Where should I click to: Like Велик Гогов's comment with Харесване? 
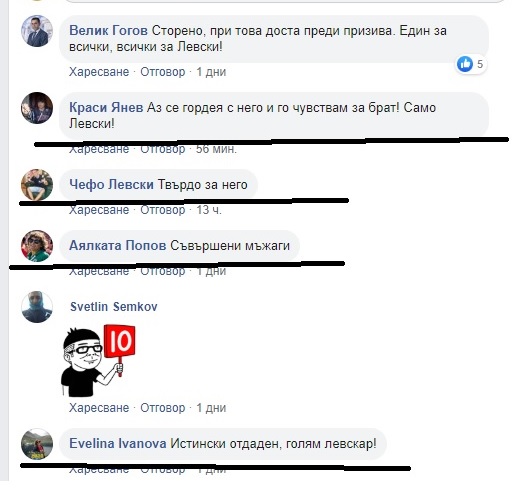(x=99, y=72)
